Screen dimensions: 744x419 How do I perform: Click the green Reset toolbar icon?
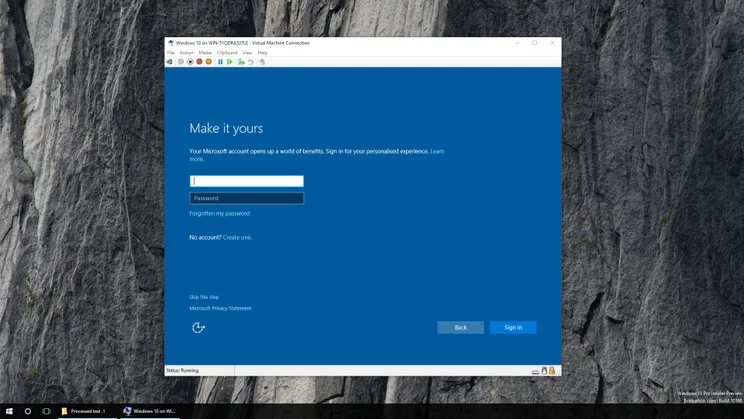pos(230,62)
